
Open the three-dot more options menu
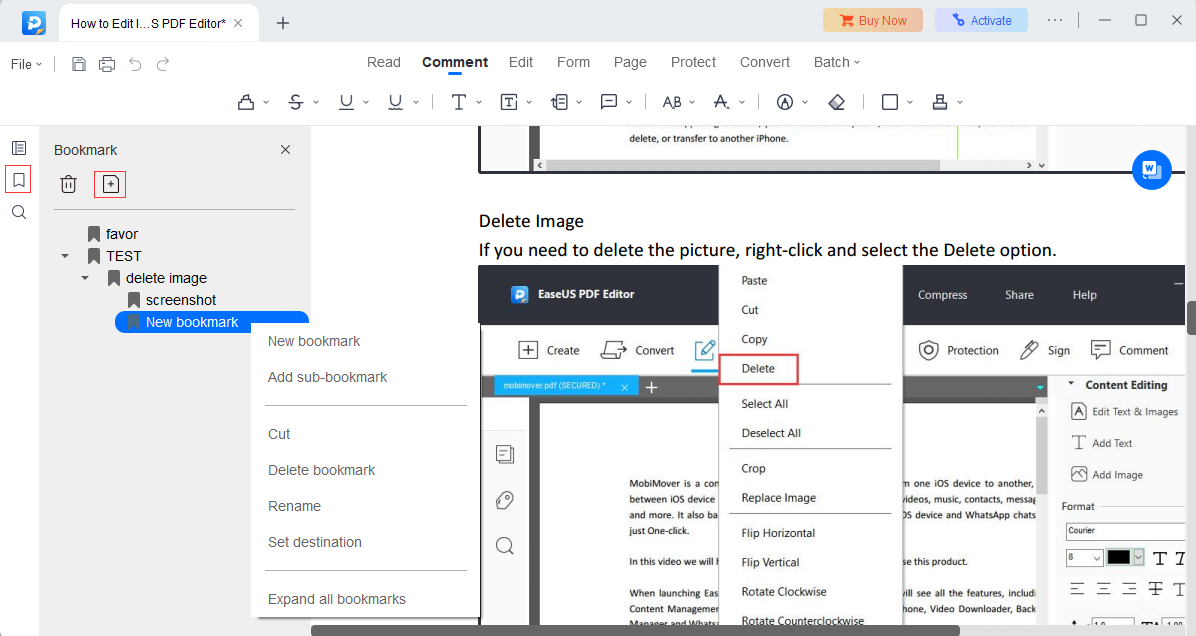pos(1055,21)
